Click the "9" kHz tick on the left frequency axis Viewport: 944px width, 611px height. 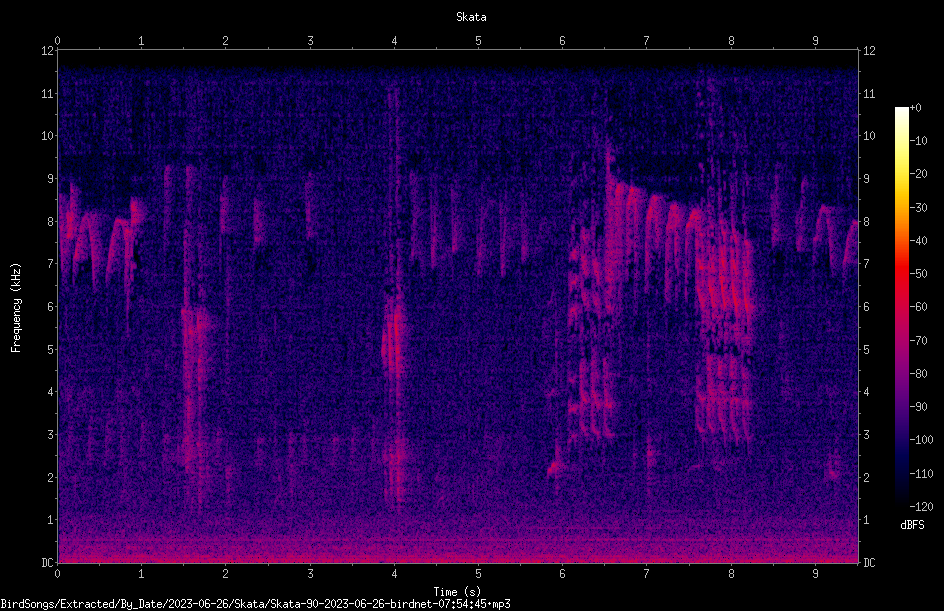[x=50, y=179]
